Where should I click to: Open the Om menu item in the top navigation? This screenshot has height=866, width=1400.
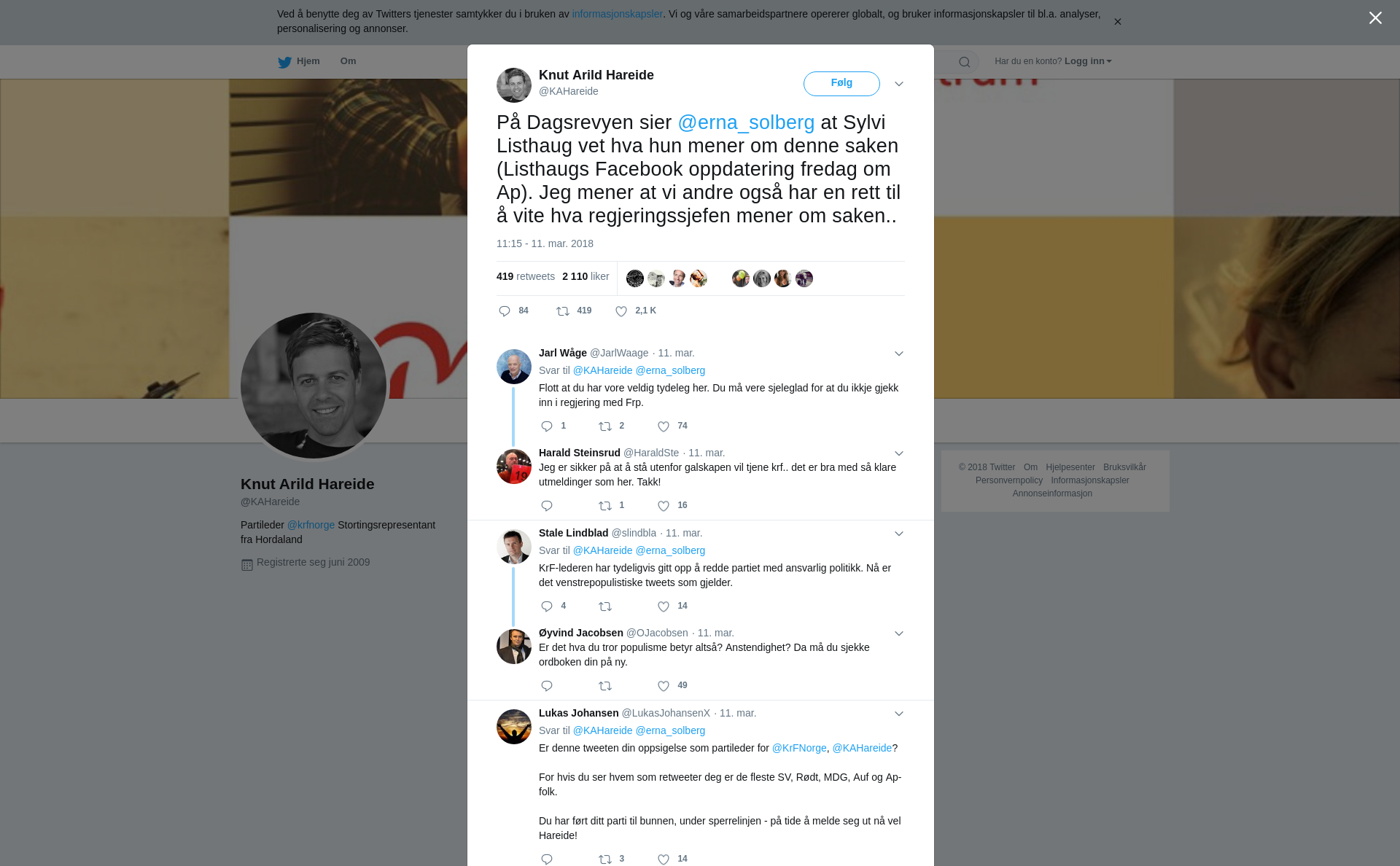(x=348, y=61)
